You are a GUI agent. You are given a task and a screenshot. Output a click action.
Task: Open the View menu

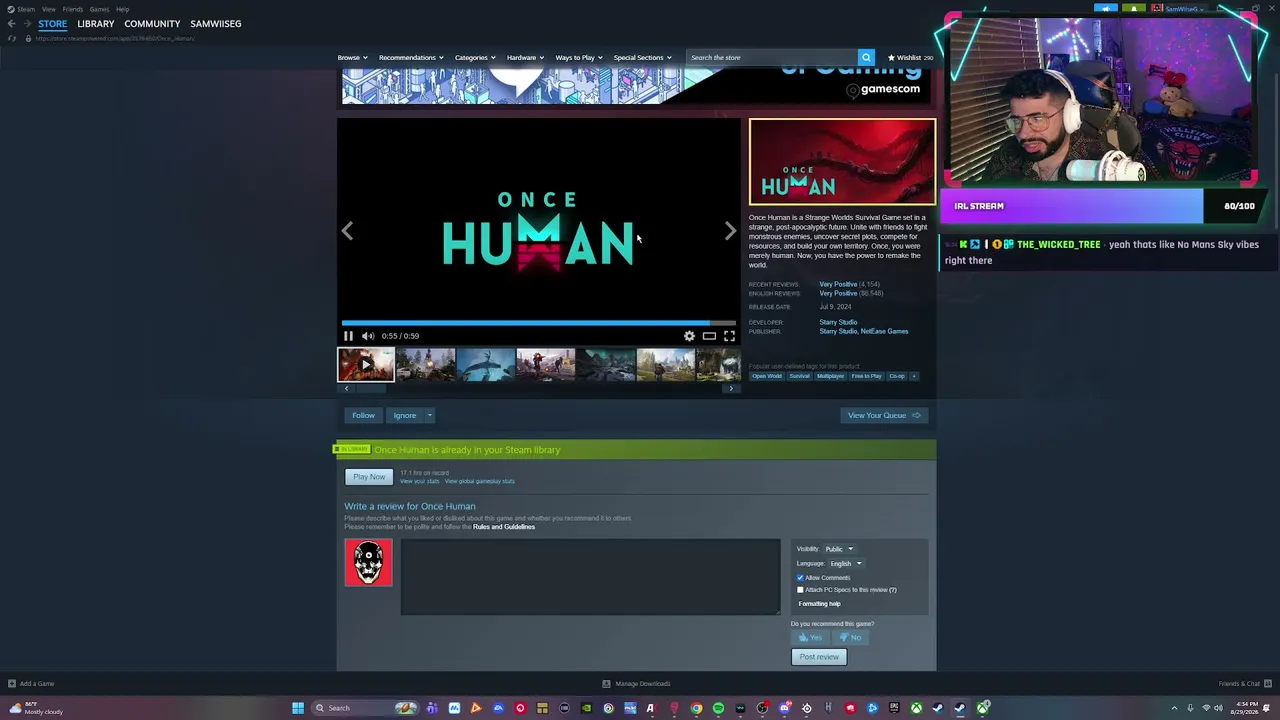tap(48, 9)
